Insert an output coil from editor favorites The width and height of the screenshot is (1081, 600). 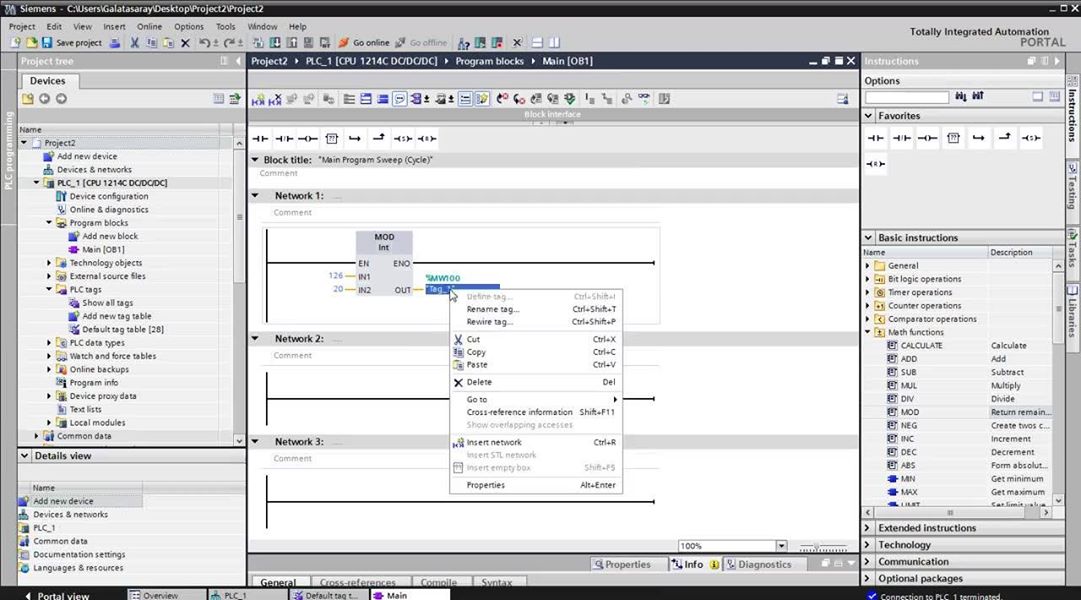tap(307, 139)
